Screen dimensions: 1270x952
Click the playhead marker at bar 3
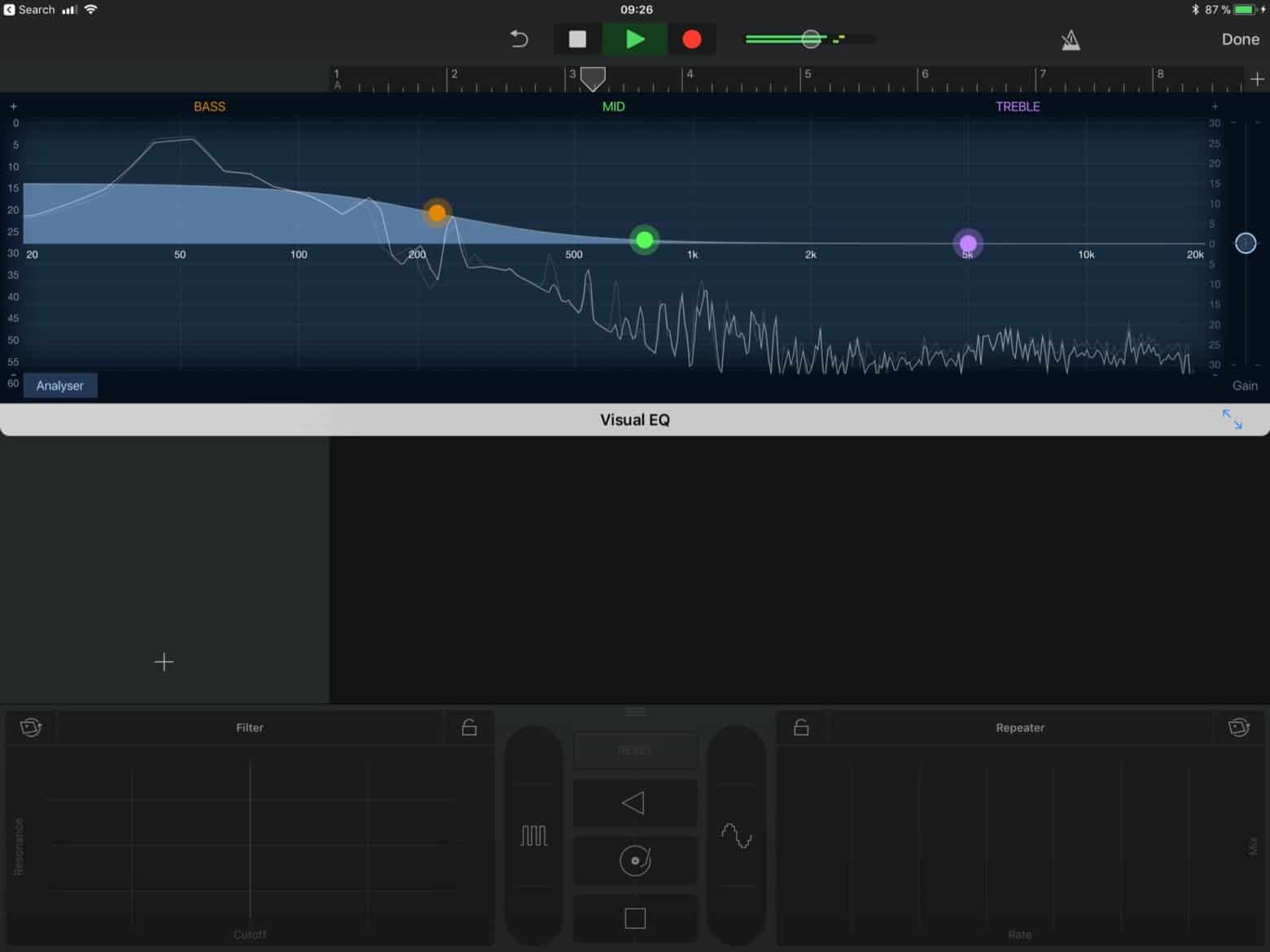[592, 78]
